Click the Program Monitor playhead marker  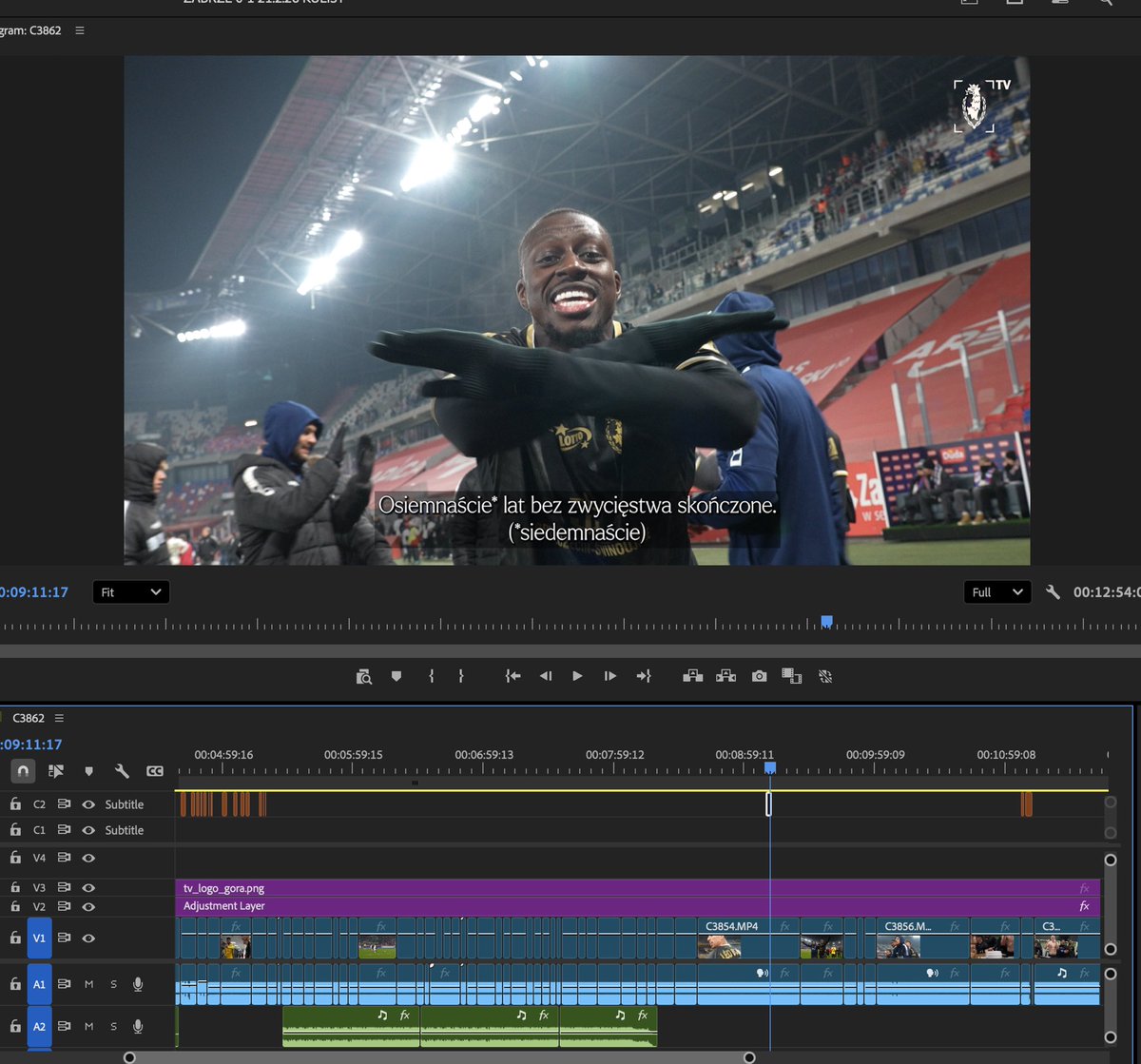[826, 621]
